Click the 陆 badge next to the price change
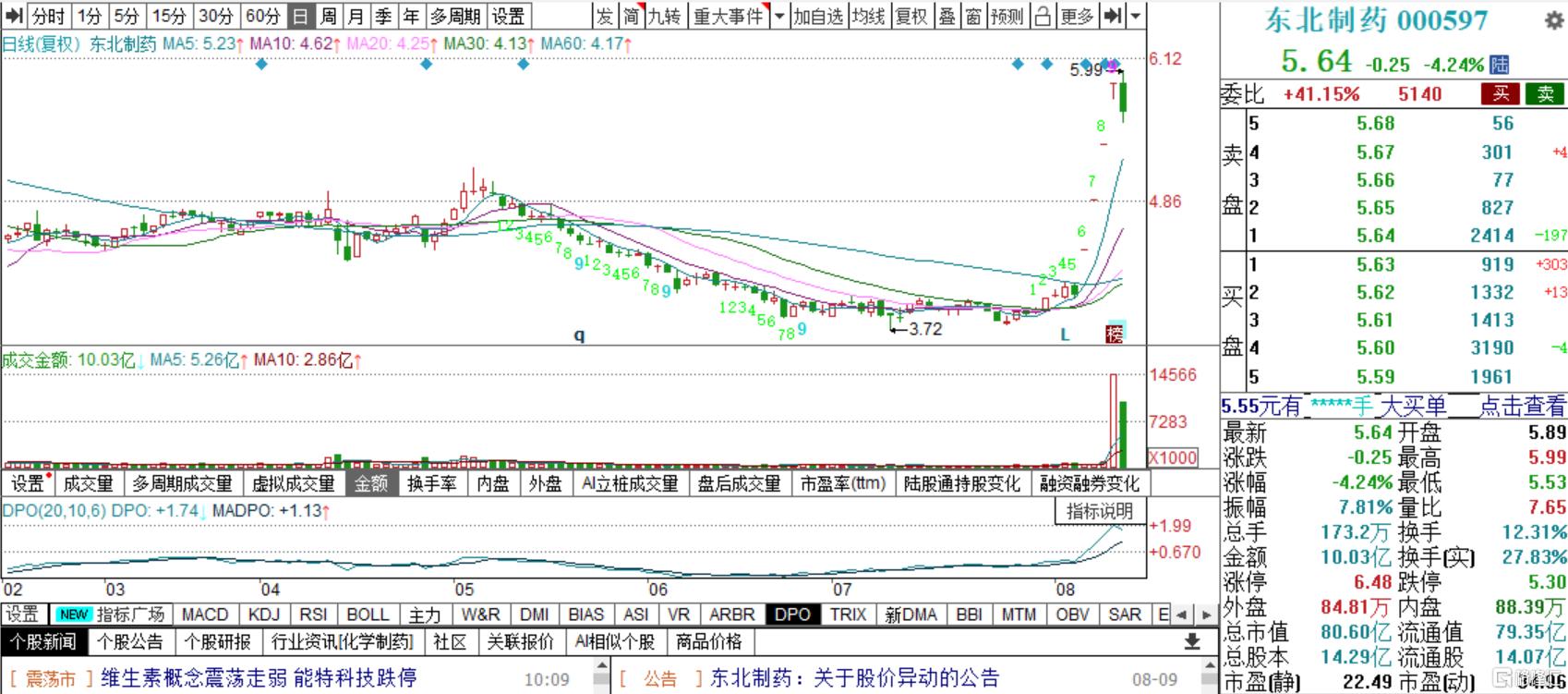 (1500, 65)
